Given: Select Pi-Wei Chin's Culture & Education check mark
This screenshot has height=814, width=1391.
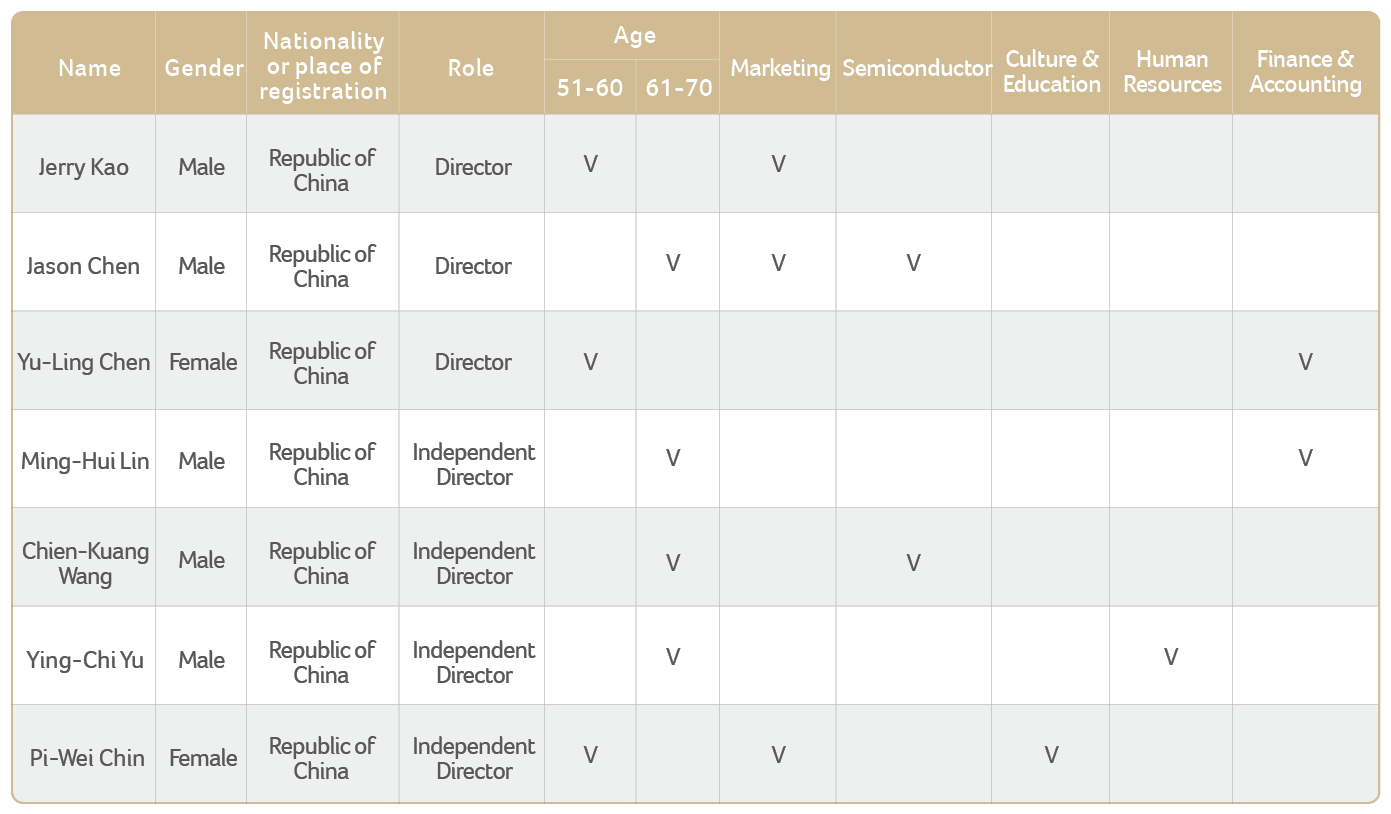Looking at the screenshot, I should 1051,755.
